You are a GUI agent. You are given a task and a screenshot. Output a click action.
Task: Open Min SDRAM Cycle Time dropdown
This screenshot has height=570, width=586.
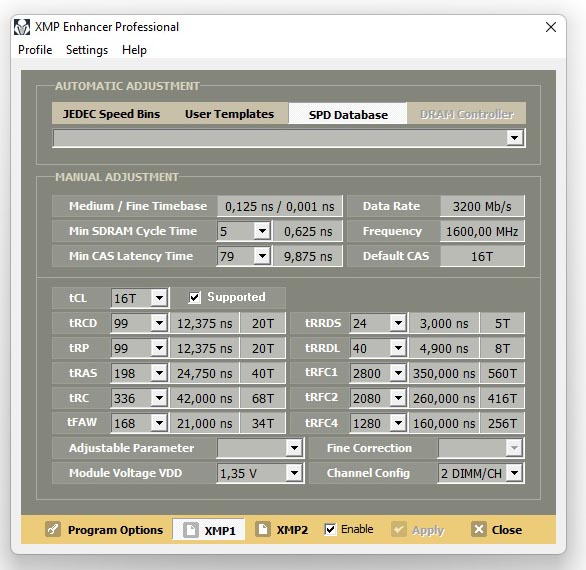click(262, 231)
